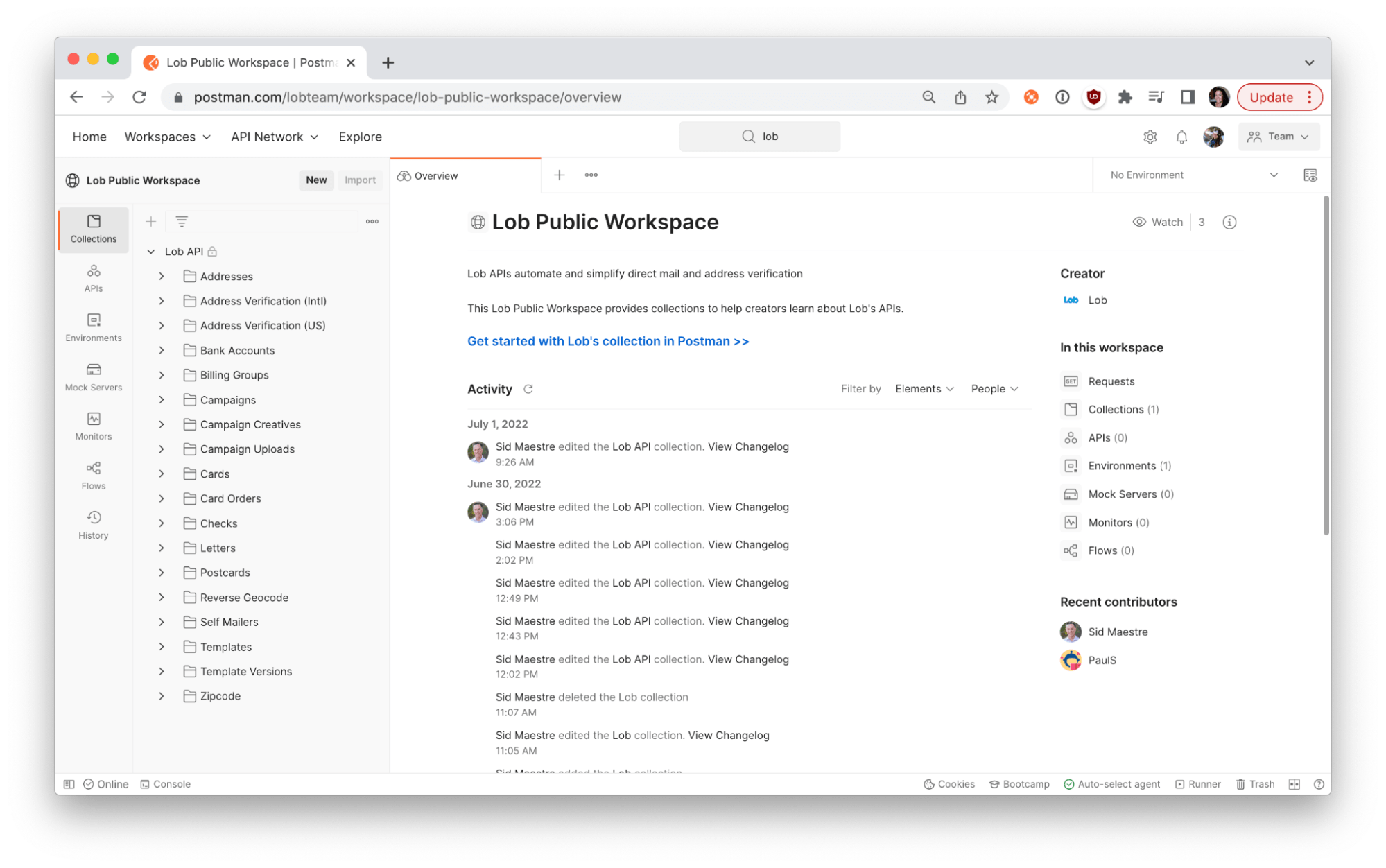The image size is (1386, 868).
Task: Open the Team dropdown
Action: point(1279,137)
